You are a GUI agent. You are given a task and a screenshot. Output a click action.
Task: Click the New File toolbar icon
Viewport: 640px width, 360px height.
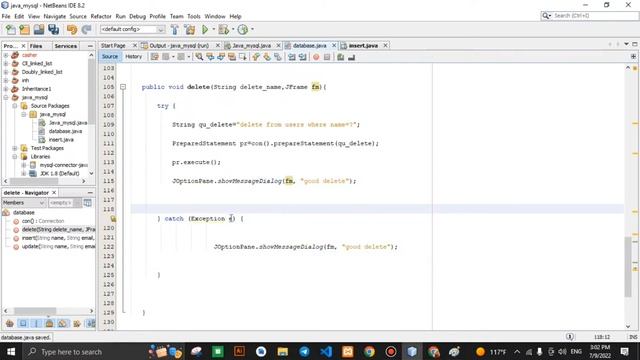[11, 29]
